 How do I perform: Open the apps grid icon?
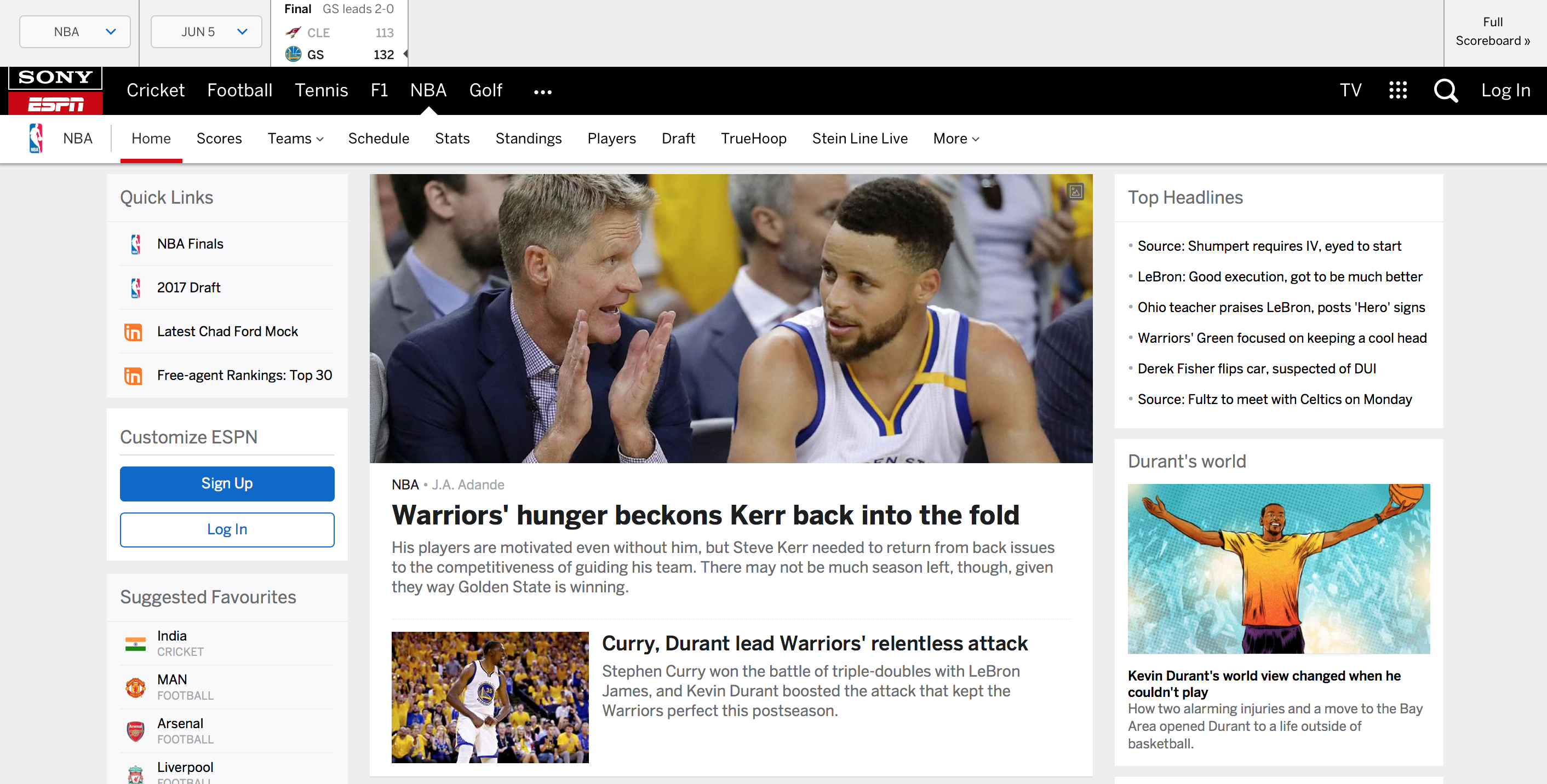(1397, 90)
